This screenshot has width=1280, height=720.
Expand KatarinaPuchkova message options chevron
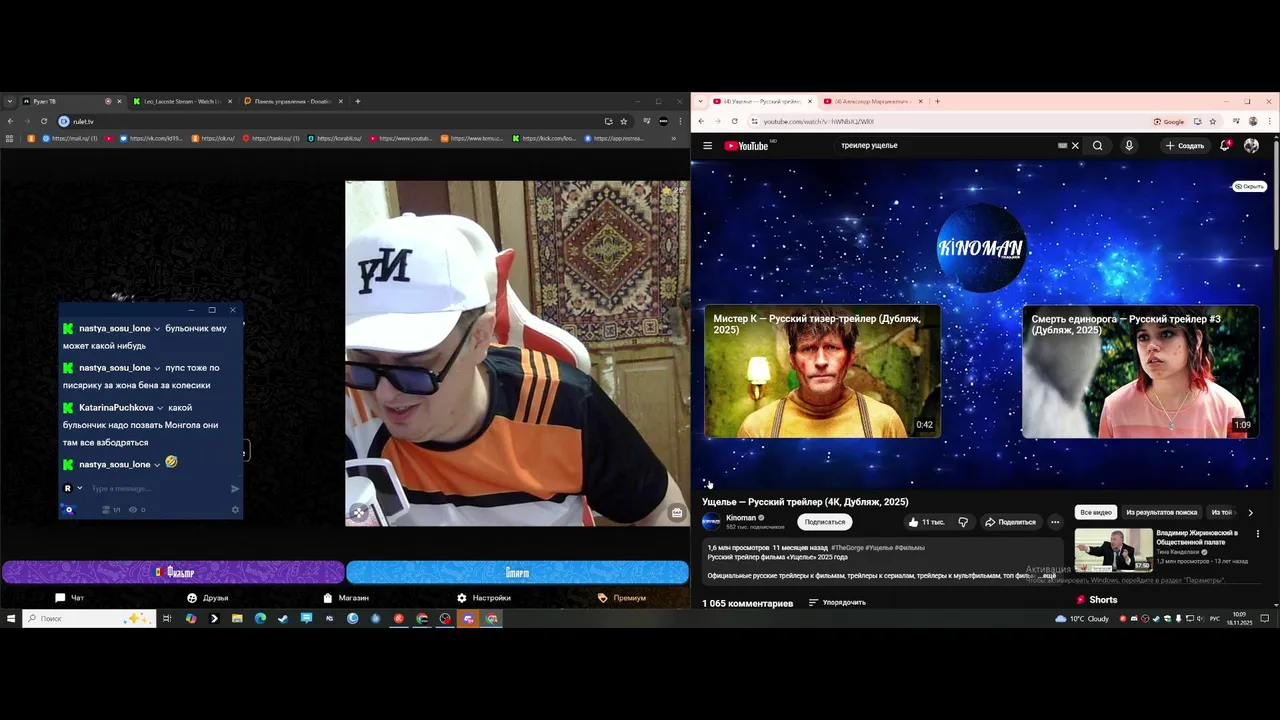tap(160, 408)
